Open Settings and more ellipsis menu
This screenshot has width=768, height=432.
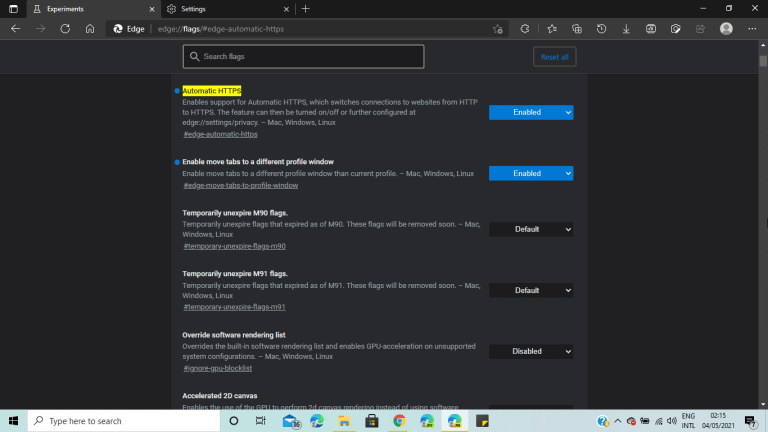pos(752,29)
